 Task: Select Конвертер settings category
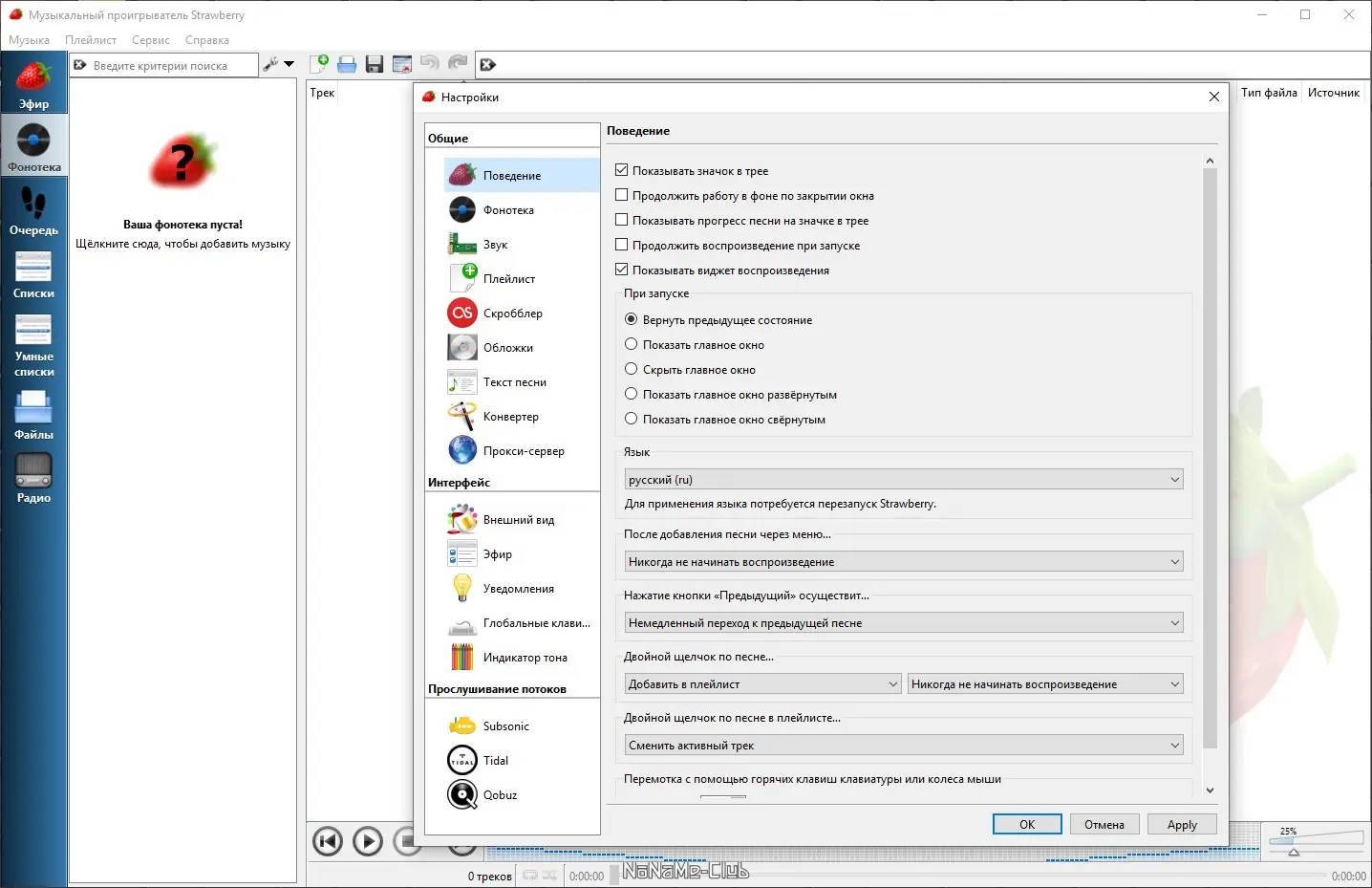tap(522, 417)
